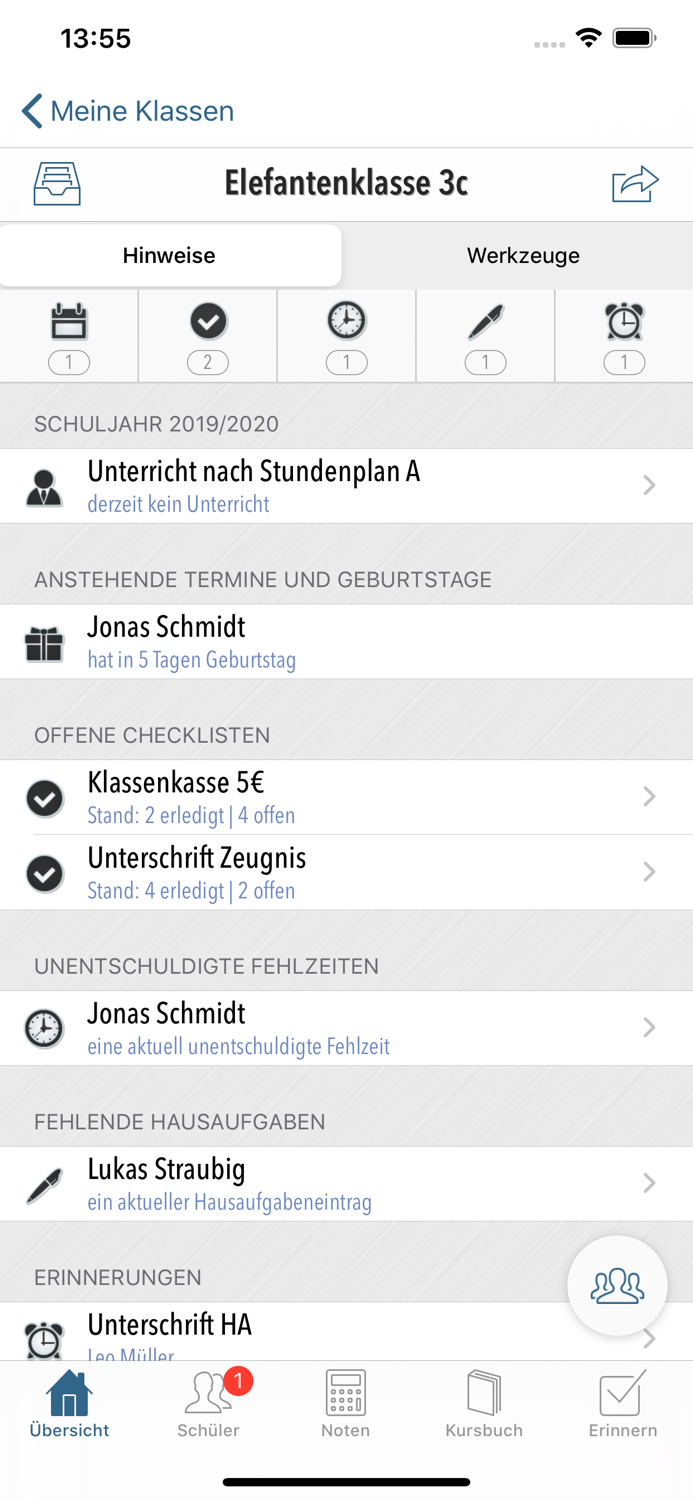Screen dimensions: 693x1500
Task: Open the calendar filter showing one event
Action: point(67,322)
